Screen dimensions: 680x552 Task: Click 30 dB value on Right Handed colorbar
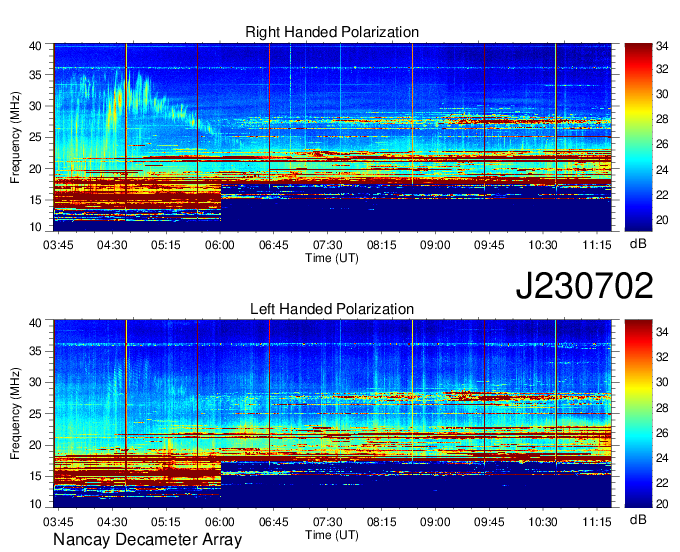click(x=662, y=94)
